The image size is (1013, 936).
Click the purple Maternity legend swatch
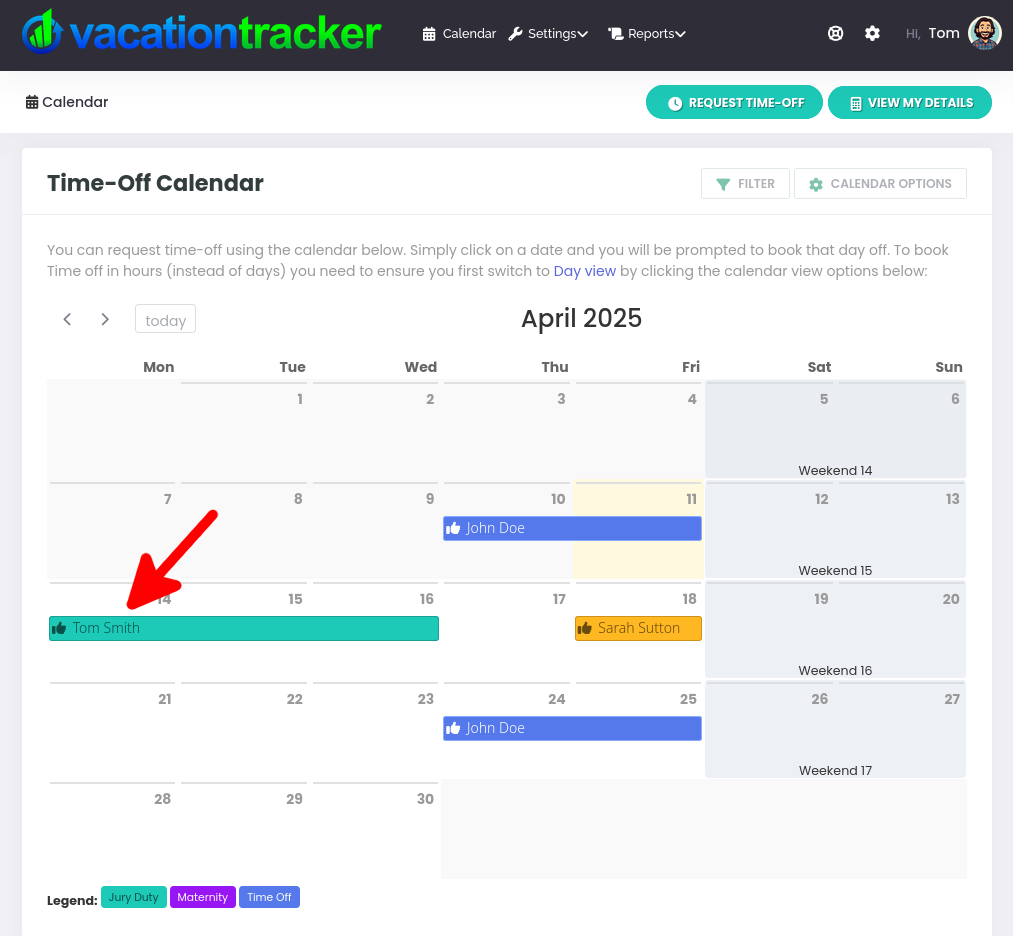click(x=203, y=897)
